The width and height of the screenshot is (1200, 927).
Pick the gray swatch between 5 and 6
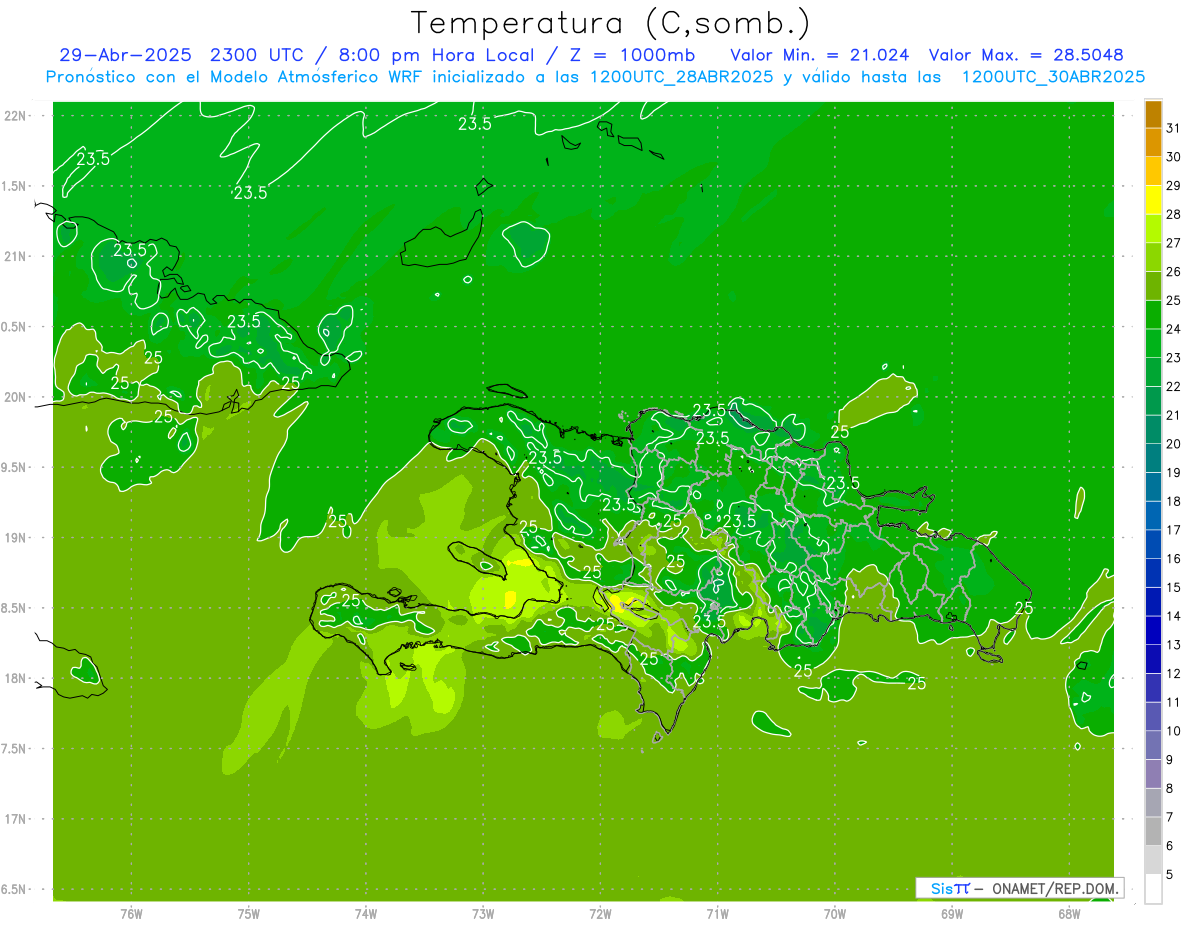1153,860
